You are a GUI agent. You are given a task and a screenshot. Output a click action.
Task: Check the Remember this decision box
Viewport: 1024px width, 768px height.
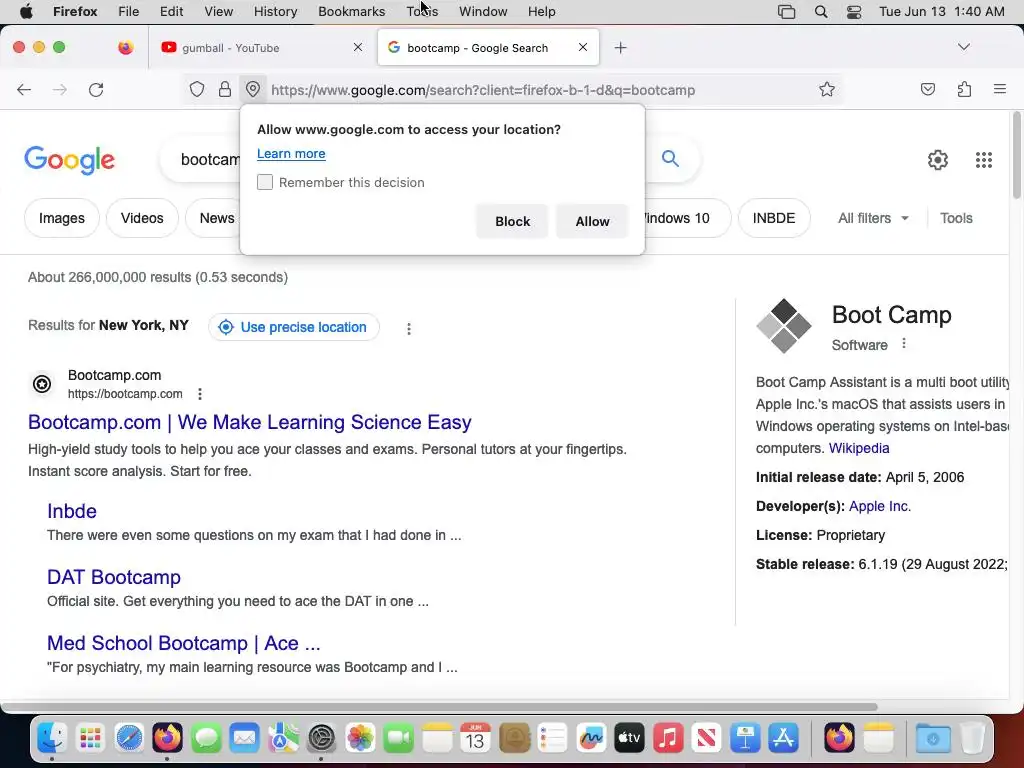click(264, 182)
